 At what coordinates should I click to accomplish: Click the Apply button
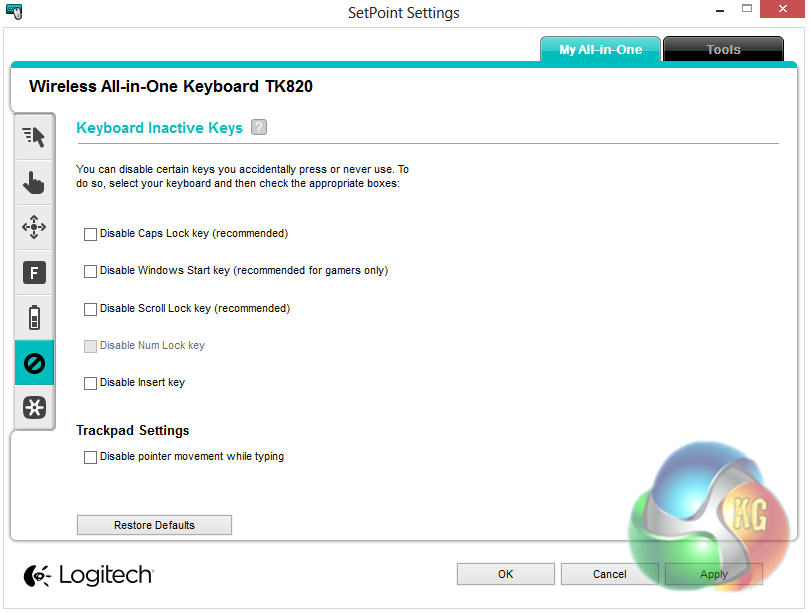pos(714,574)
